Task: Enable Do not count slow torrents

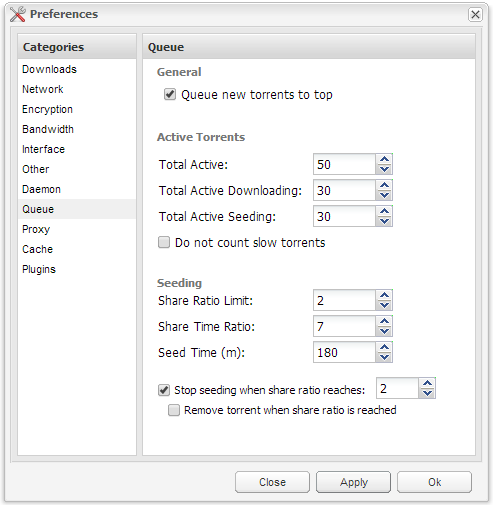Action: point(164,242)
